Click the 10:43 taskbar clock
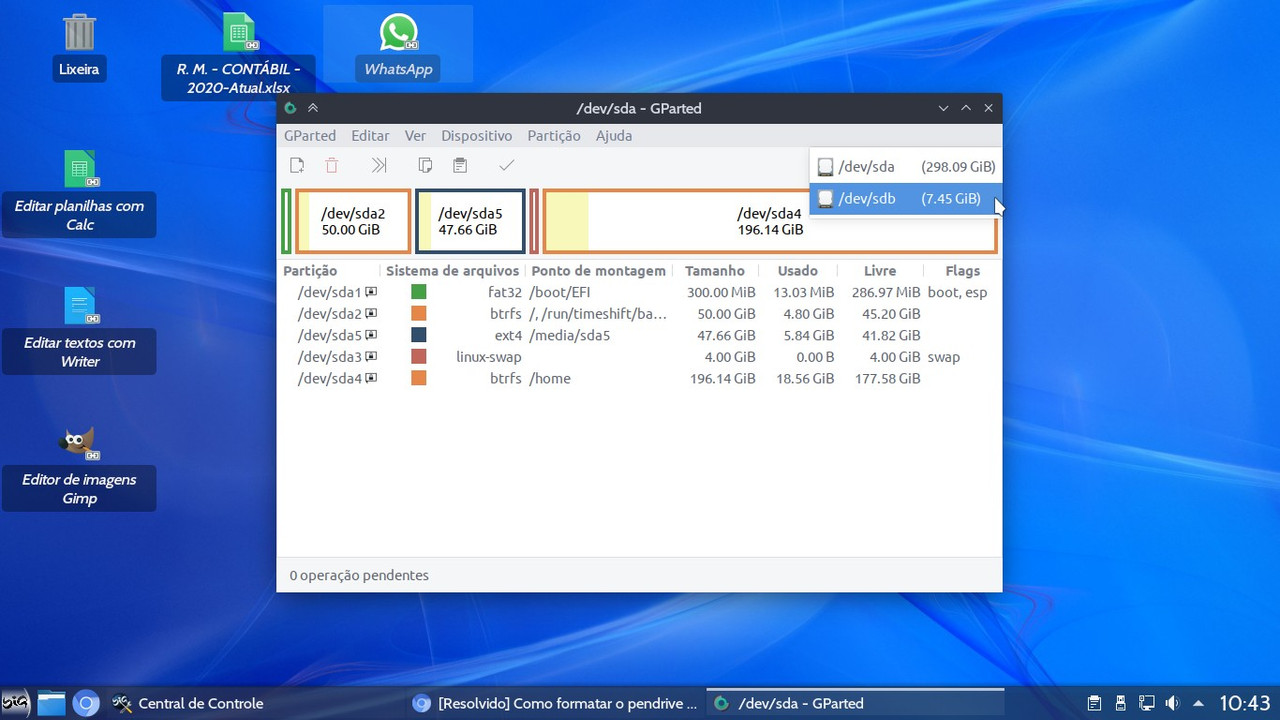 (x=1245, y=704)
